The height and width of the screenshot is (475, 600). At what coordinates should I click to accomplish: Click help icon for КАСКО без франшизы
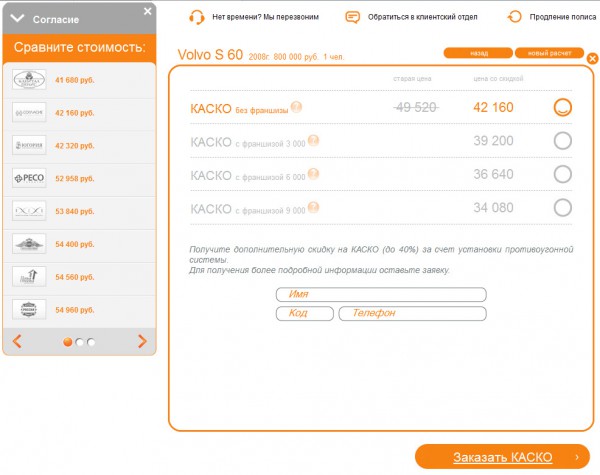pyautogui.click(x=296, y=108)
